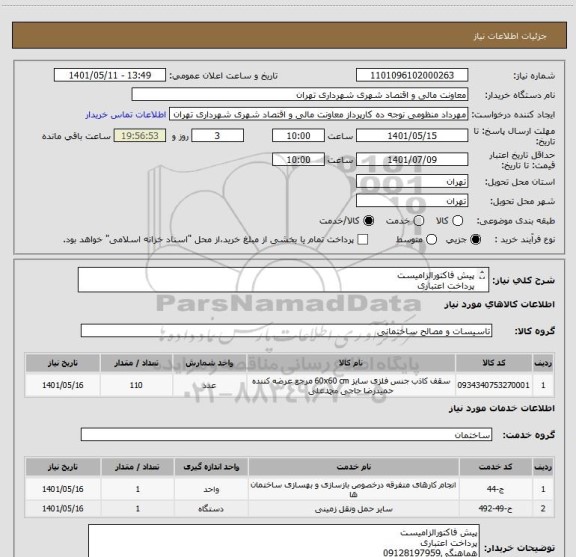Image resolution: width=576 pixels, height=557 pixels.
Task: Click the false ceiling goods name cell
Action: tap(351, 385)
